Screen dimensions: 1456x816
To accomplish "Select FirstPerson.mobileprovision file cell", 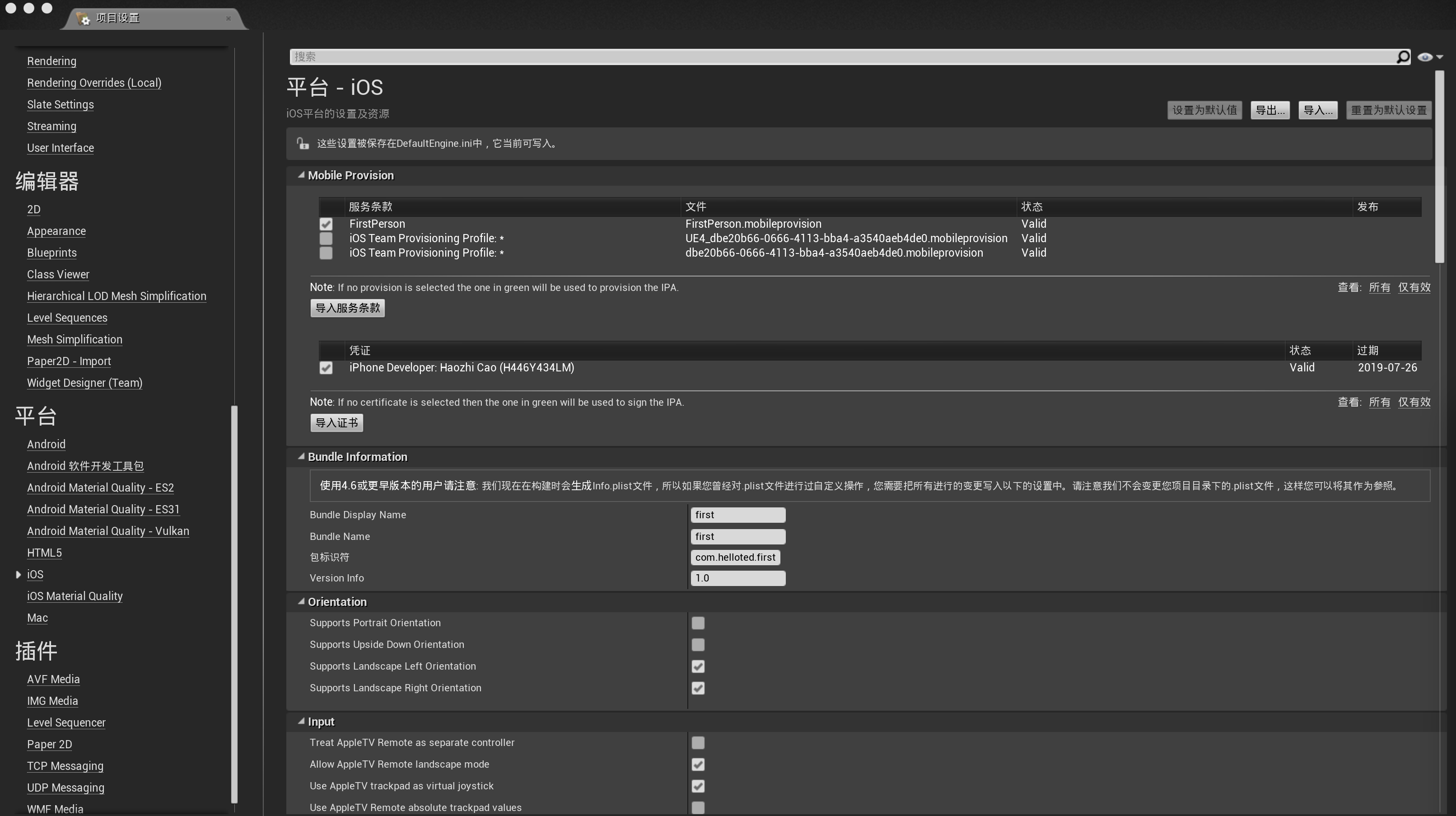I will pos(753,224).
